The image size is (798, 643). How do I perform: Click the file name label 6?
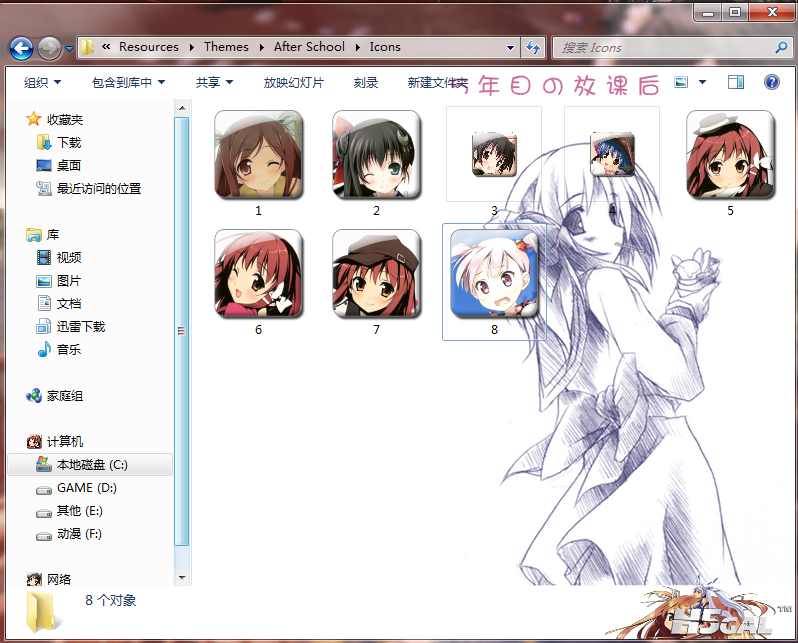click(x=259, y=330)
